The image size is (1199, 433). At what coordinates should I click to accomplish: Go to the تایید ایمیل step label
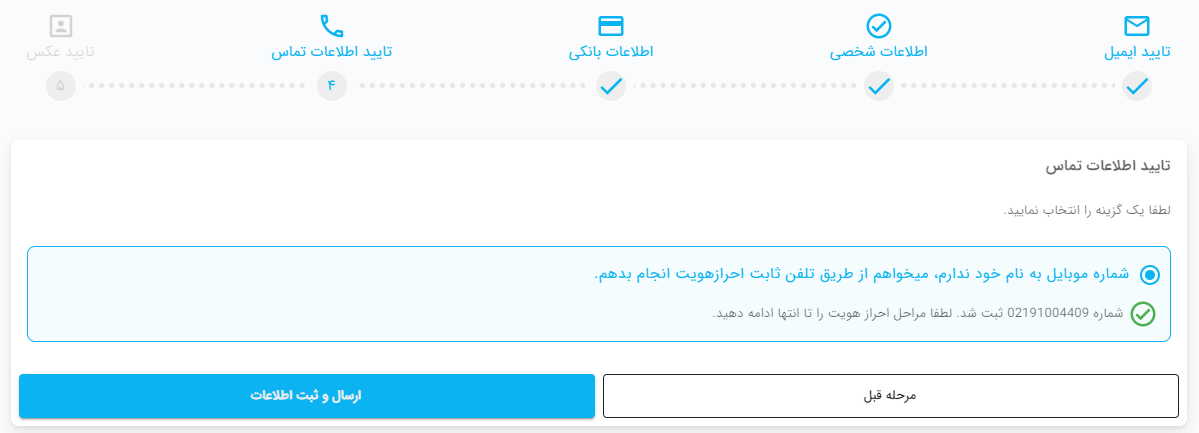(1137, 52)
